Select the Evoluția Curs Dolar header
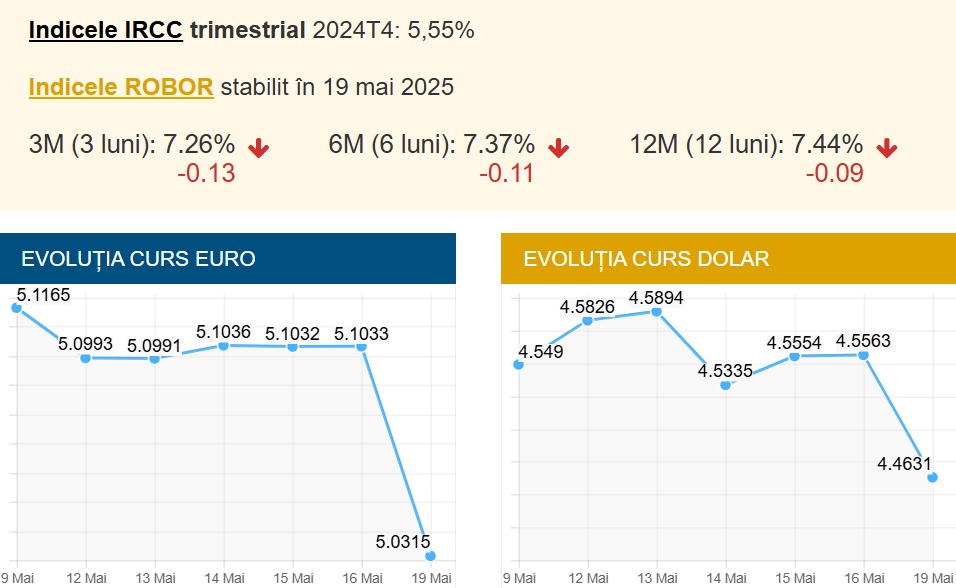Screen dimensions: 956x588 [728, 259]
